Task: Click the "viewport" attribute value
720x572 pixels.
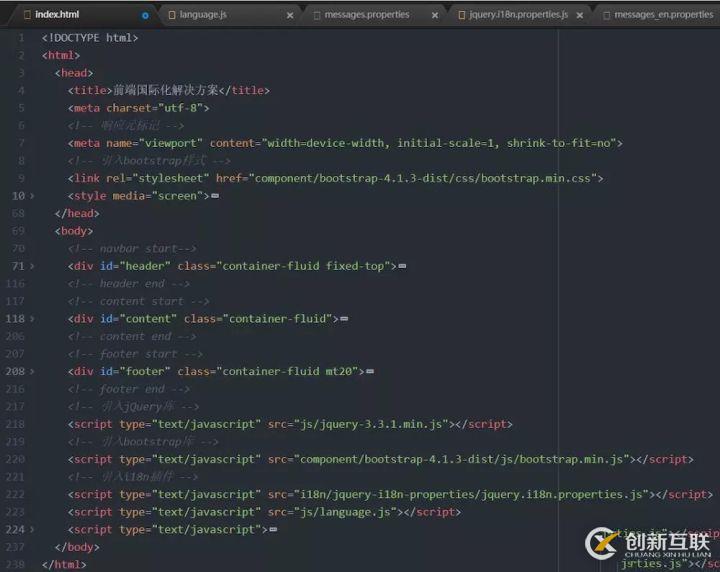Action: [x=171, y=144]
